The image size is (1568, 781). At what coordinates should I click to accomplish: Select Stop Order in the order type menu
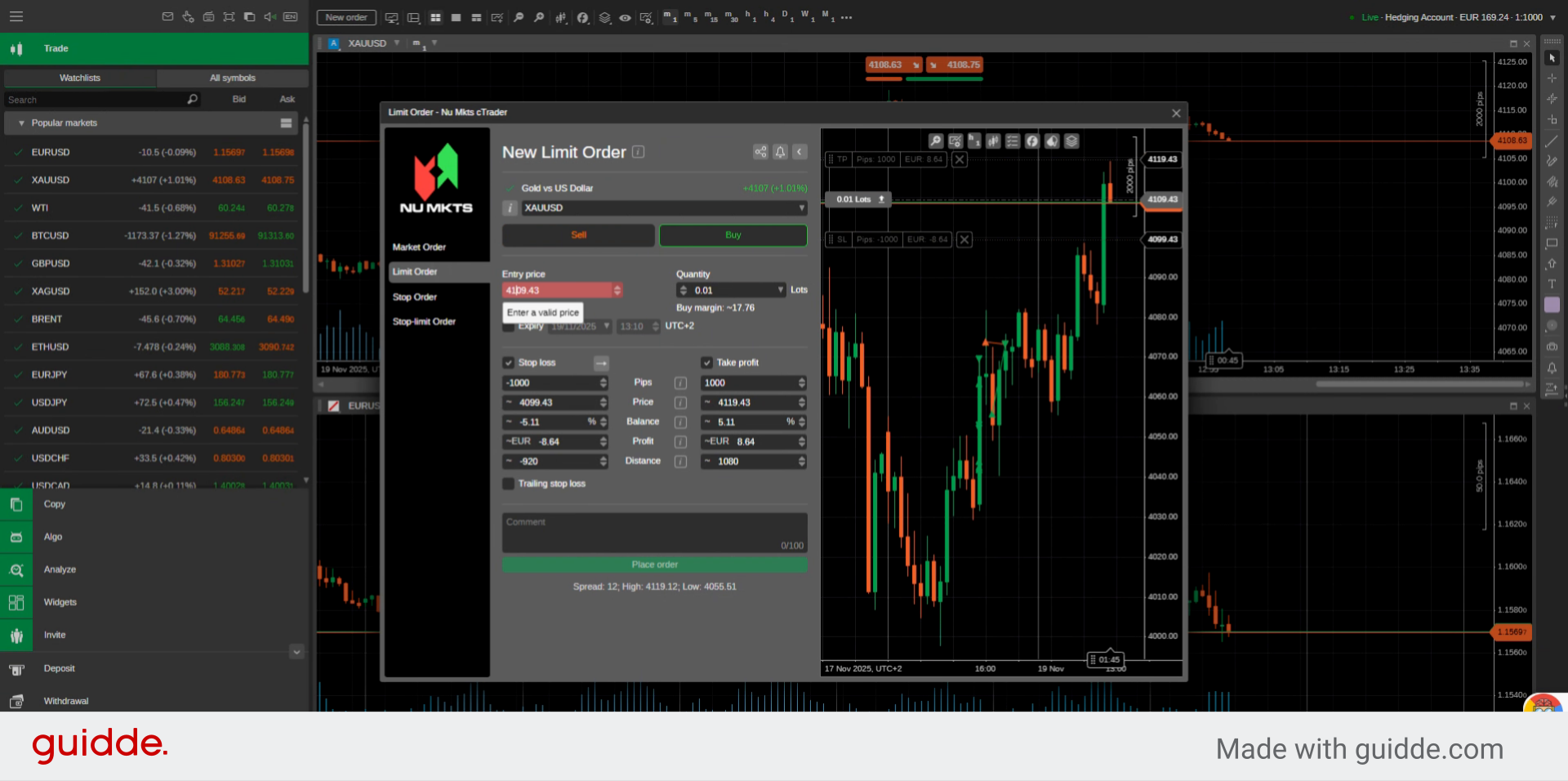(x=415, y=297)
